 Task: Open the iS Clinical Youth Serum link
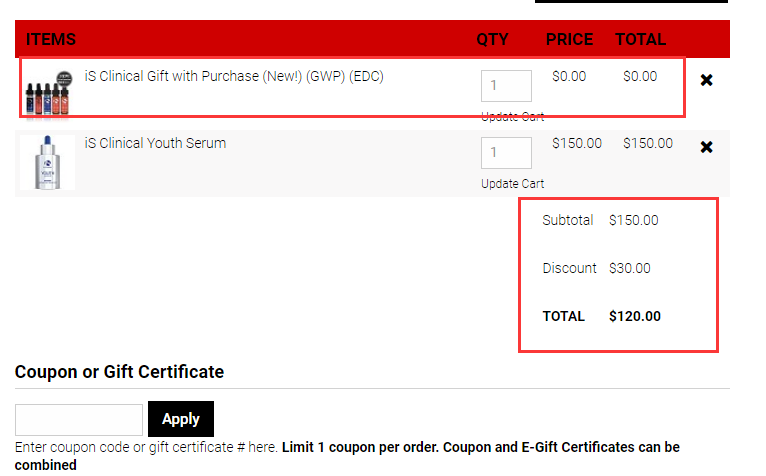pyautogui.click(x=155, y=143)
